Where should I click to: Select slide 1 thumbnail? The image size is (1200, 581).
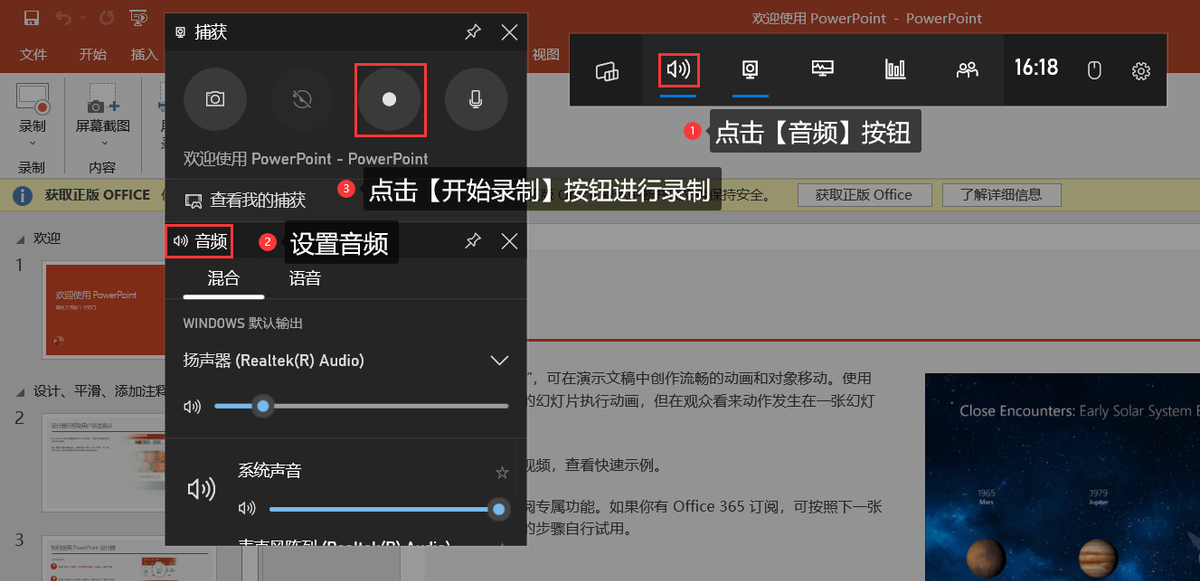click(x=103, y=310)
